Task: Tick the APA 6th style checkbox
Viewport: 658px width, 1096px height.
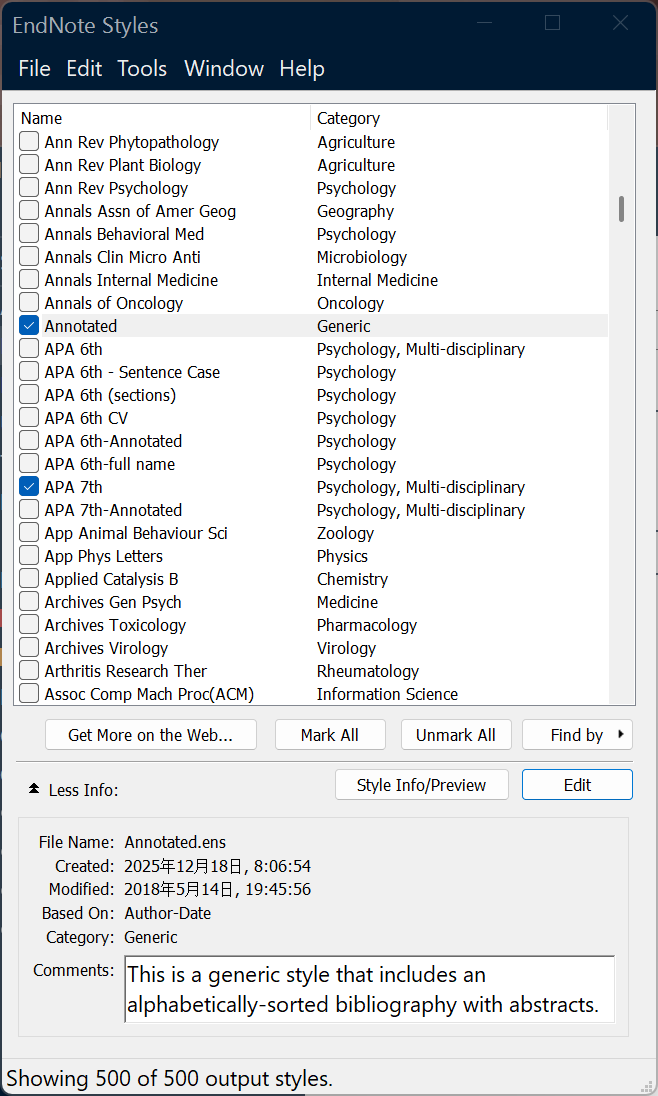Action: pos(29,349)
